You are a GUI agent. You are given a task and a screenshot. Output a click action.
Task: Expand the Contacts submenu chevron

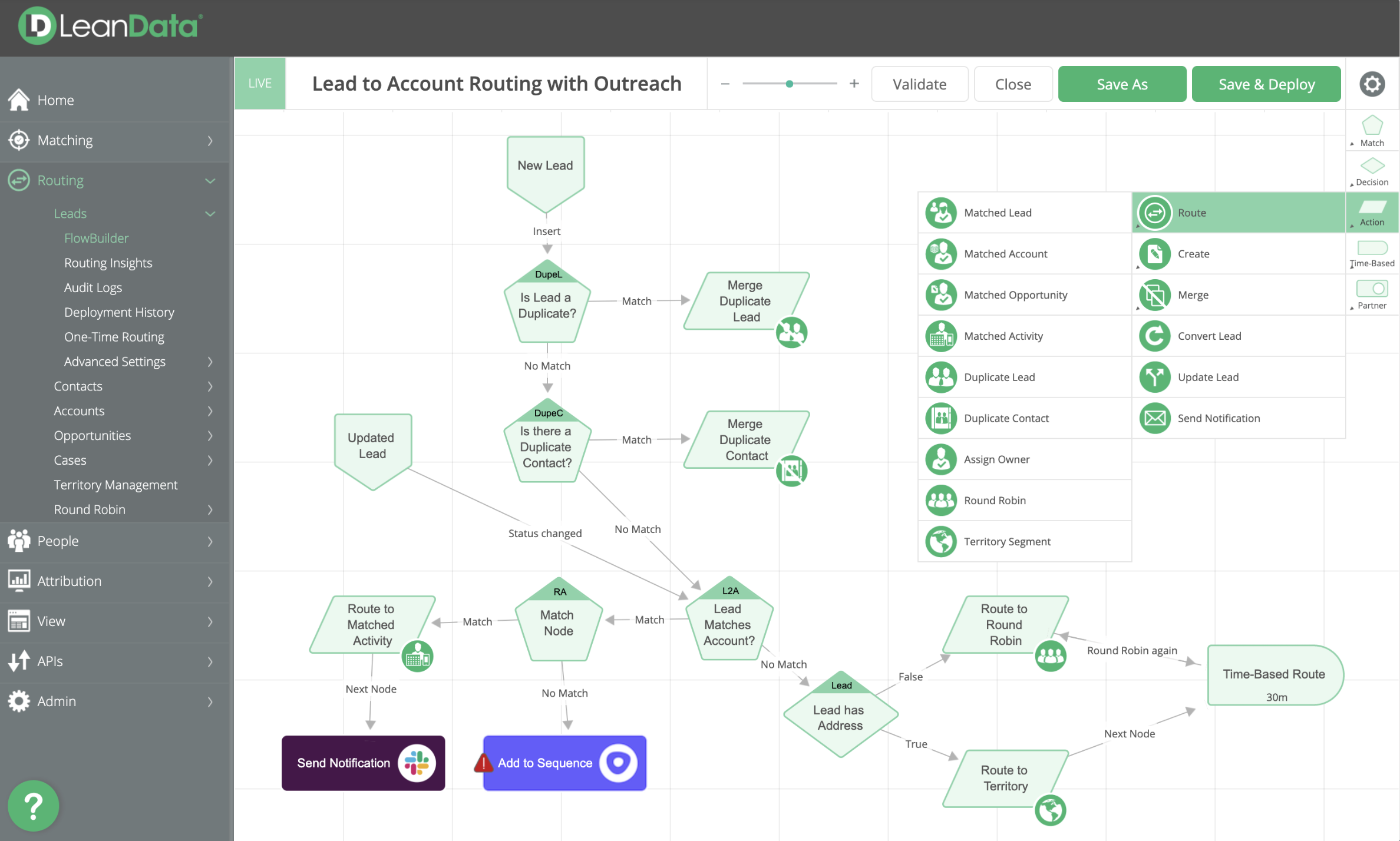click(210, 386)
